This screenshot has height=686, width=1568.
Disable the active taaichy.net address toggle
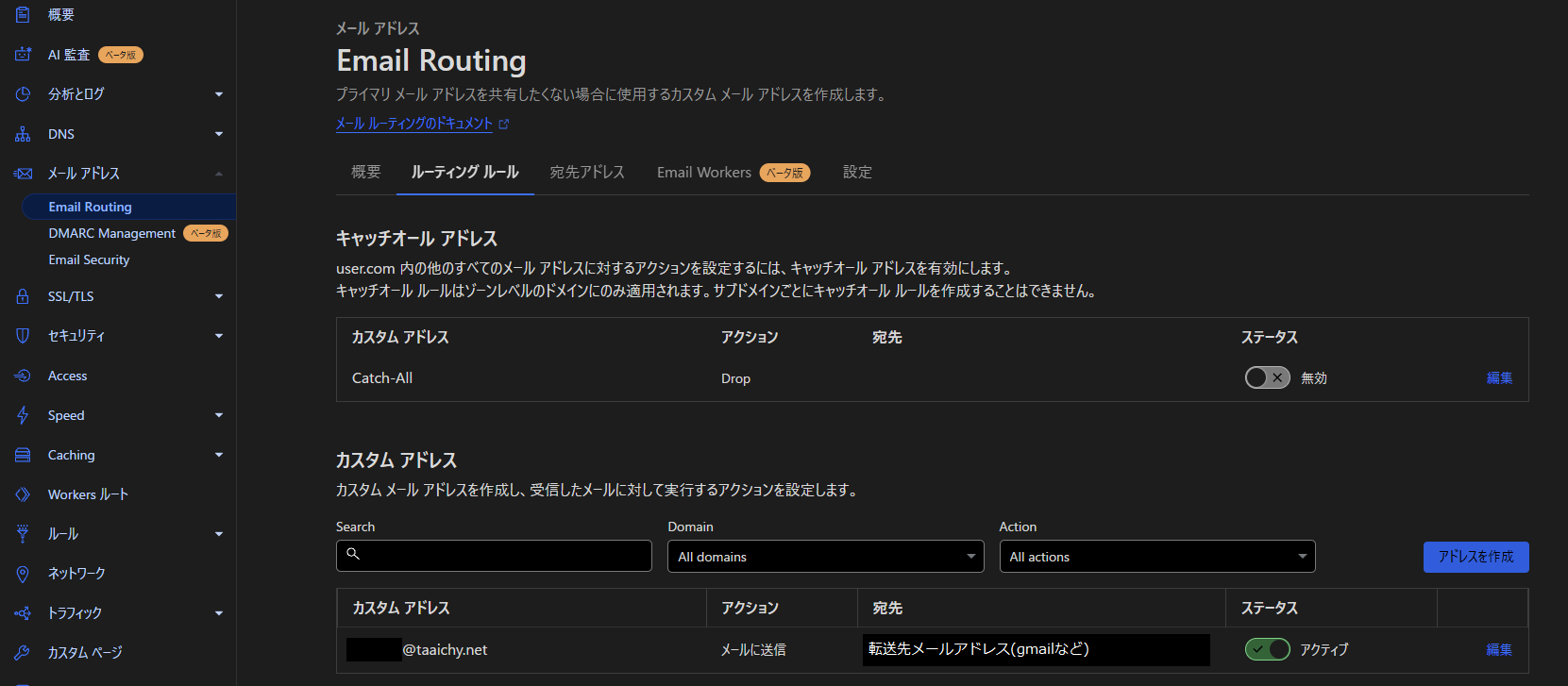pyautogui.click(x=1267, y=649)
